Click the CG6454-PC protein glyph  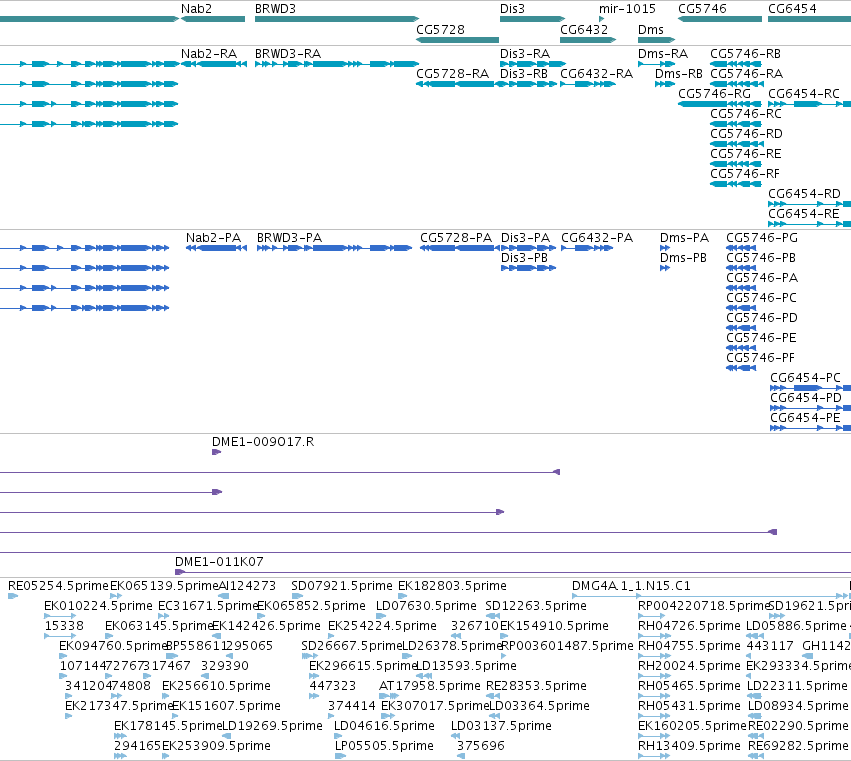tap(810, 388)
